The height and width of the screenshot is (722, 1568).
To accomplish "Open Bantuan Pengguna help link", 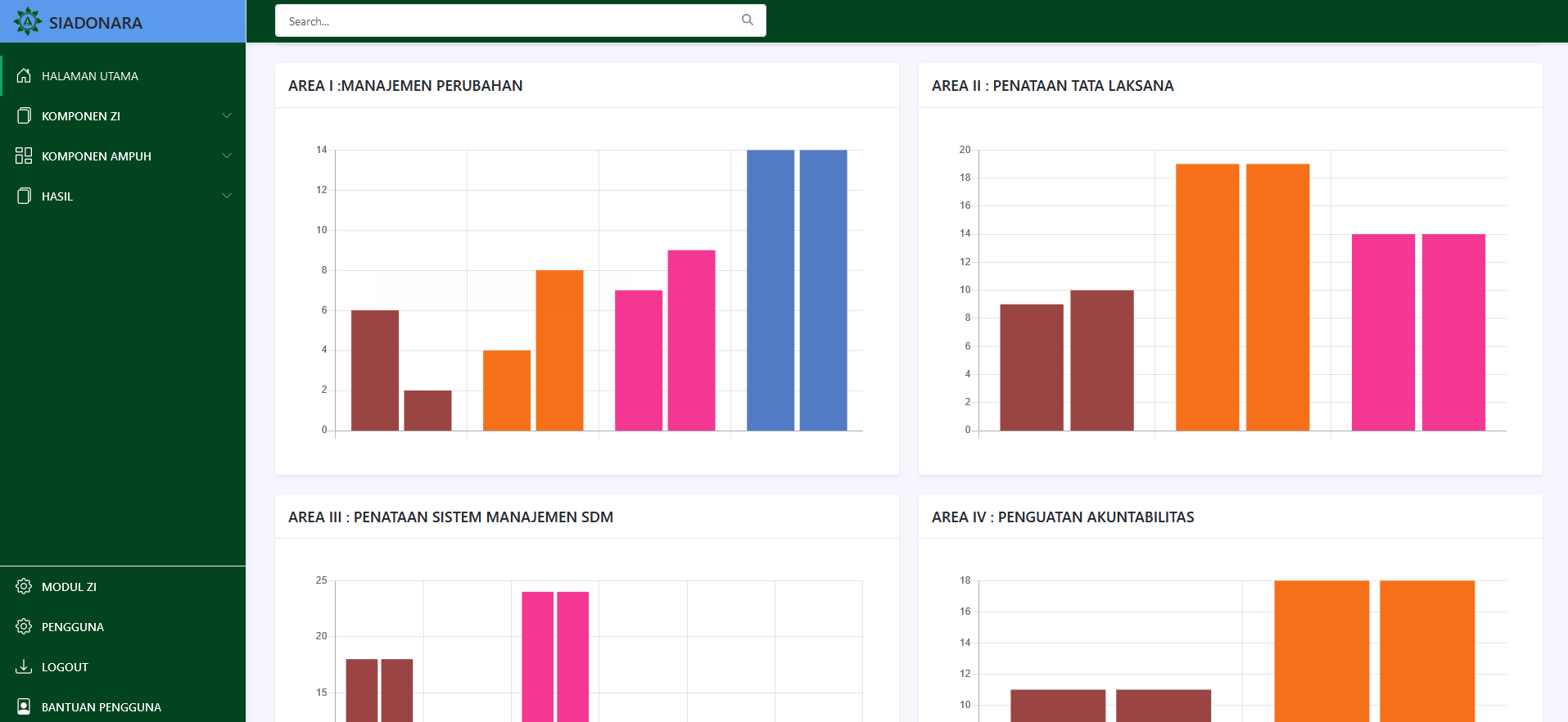I will point(123,706).
